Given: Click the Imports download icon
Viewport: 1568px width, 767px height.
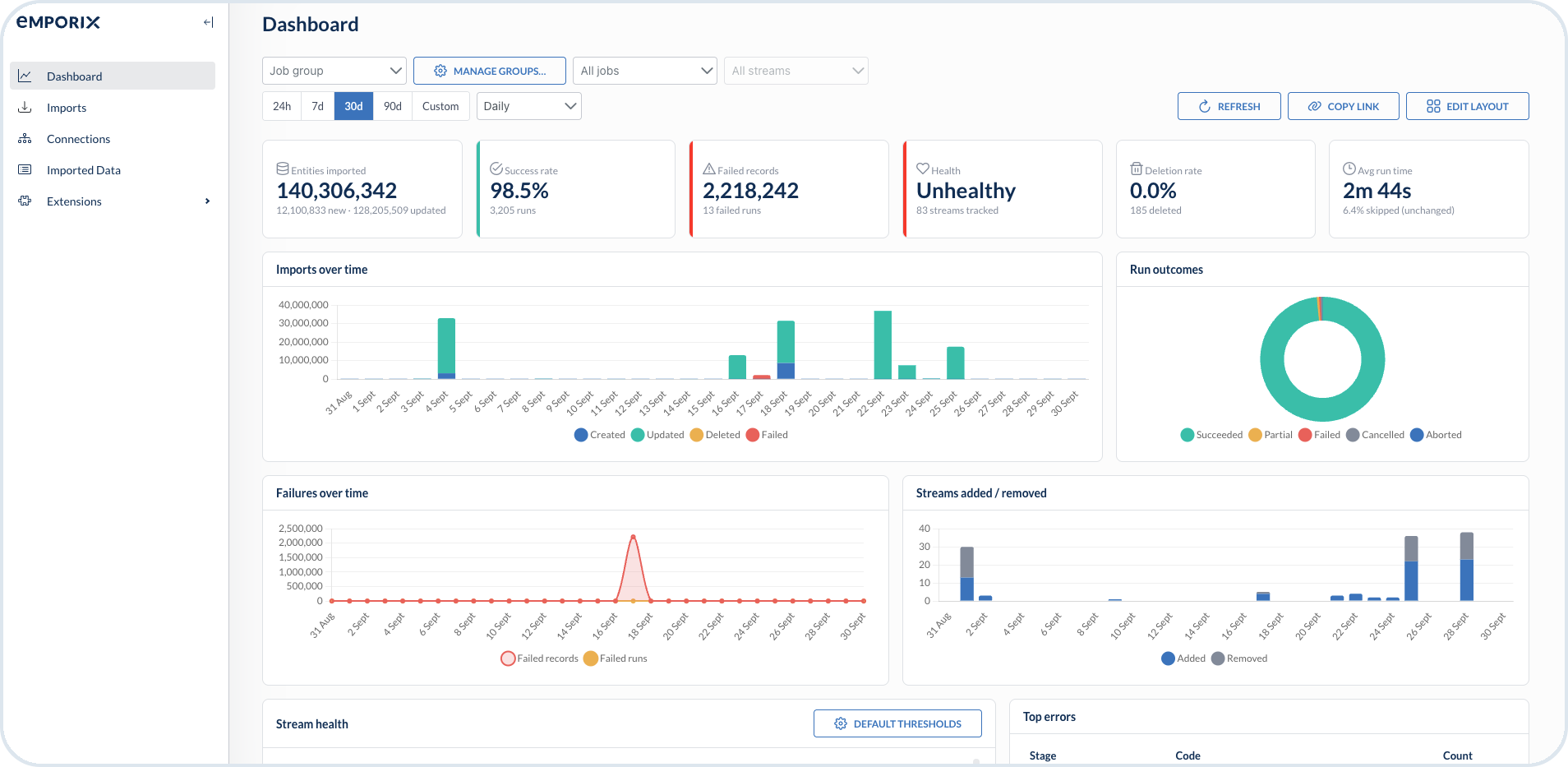Looking at the screenshot, I should 25,107.
